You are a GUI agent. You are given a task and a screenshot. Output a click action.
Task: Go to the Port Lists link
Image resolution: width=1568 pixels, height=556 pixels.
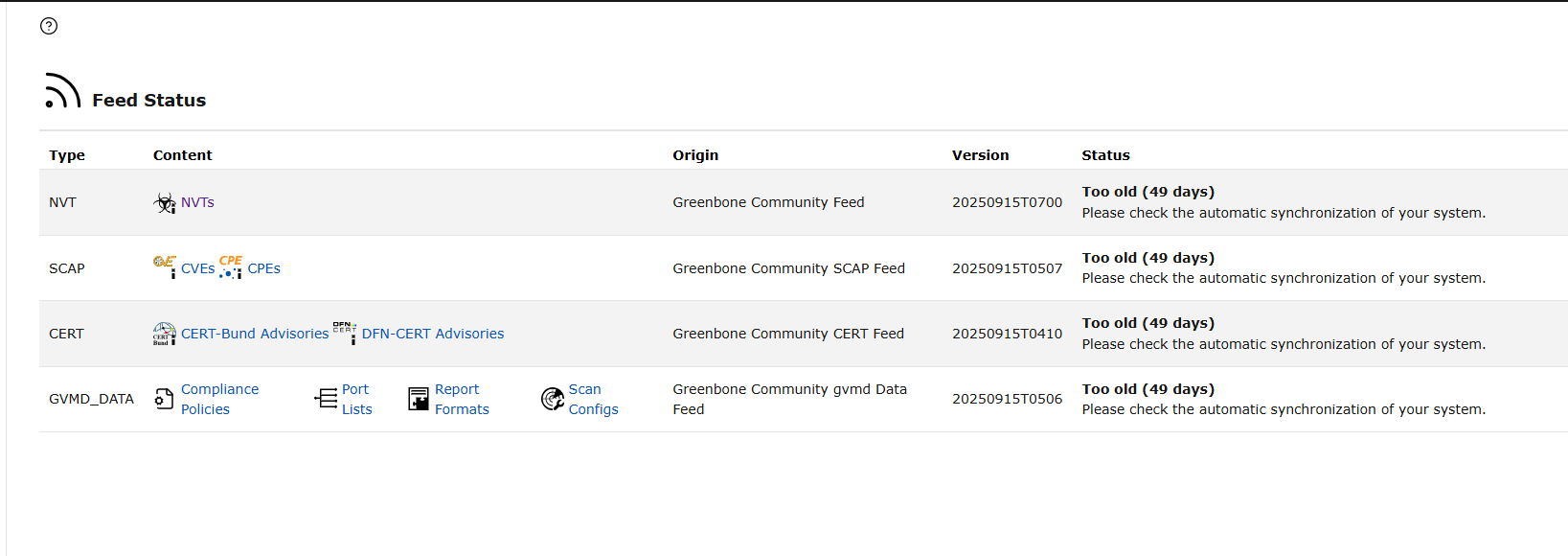[356, 399]
